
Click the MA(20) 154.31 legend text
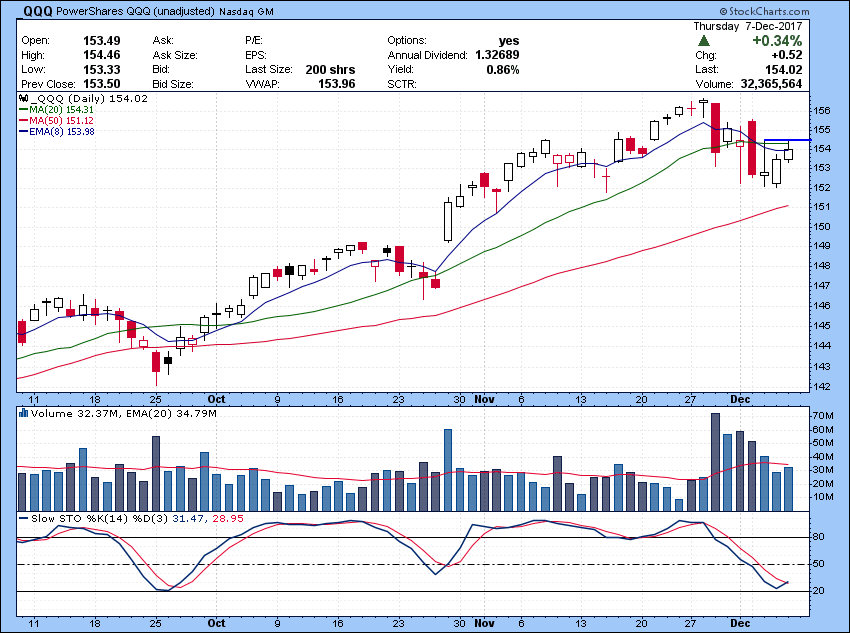point(61,110)
